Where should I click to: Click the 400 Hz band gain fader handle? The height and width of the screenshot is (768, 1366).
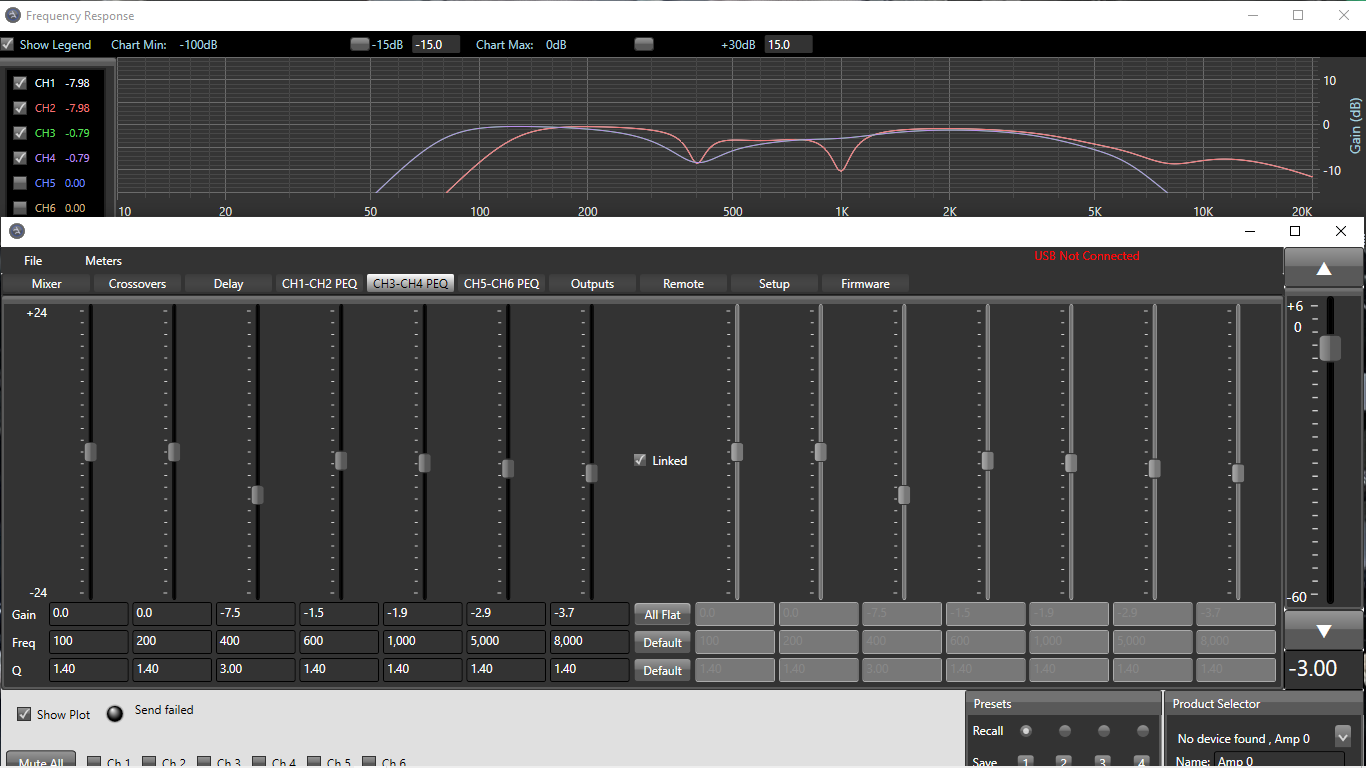[x=257, y=494]
